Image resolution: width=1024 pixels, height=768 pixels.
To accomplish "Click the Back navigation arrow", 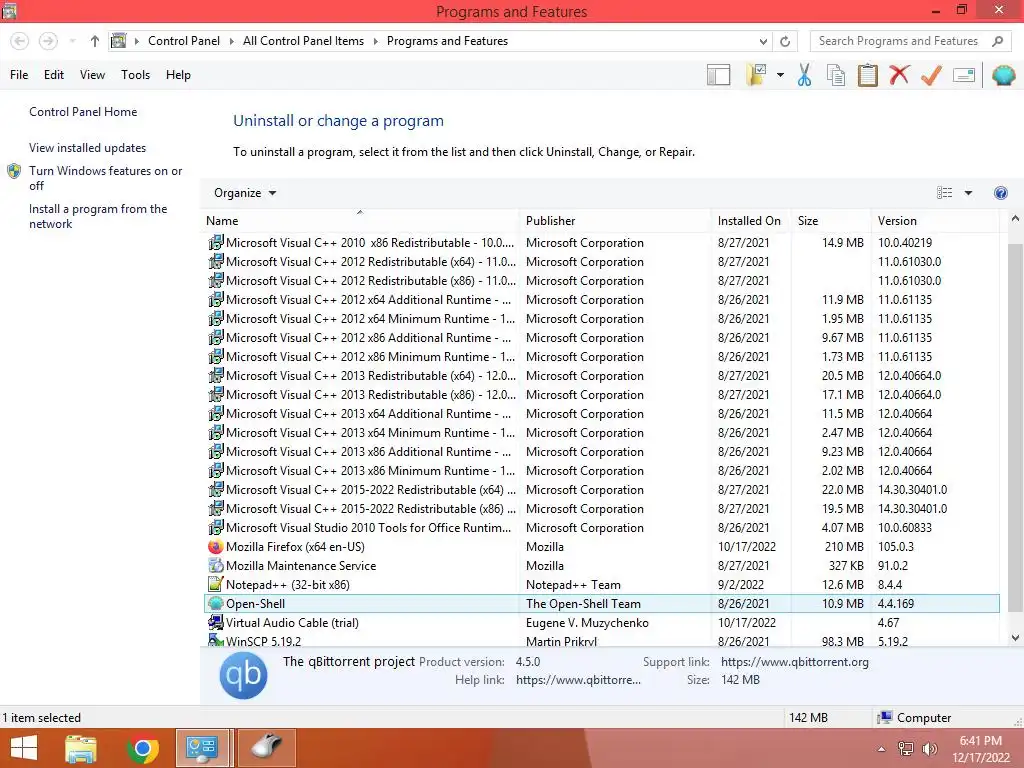I will click(x=20, y=41).
